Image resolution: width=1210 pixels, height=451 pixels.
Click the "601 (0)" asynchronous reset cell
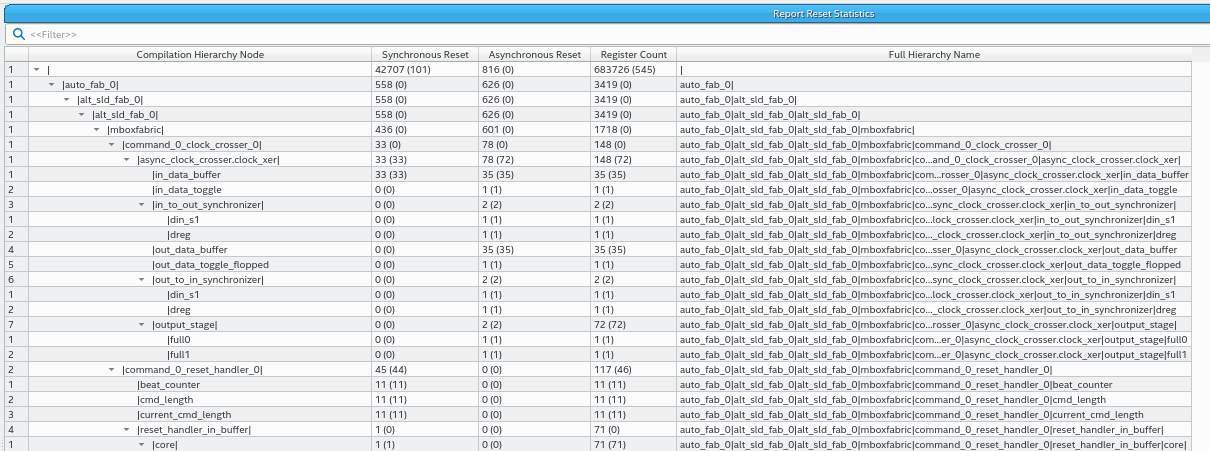[533, 130]
